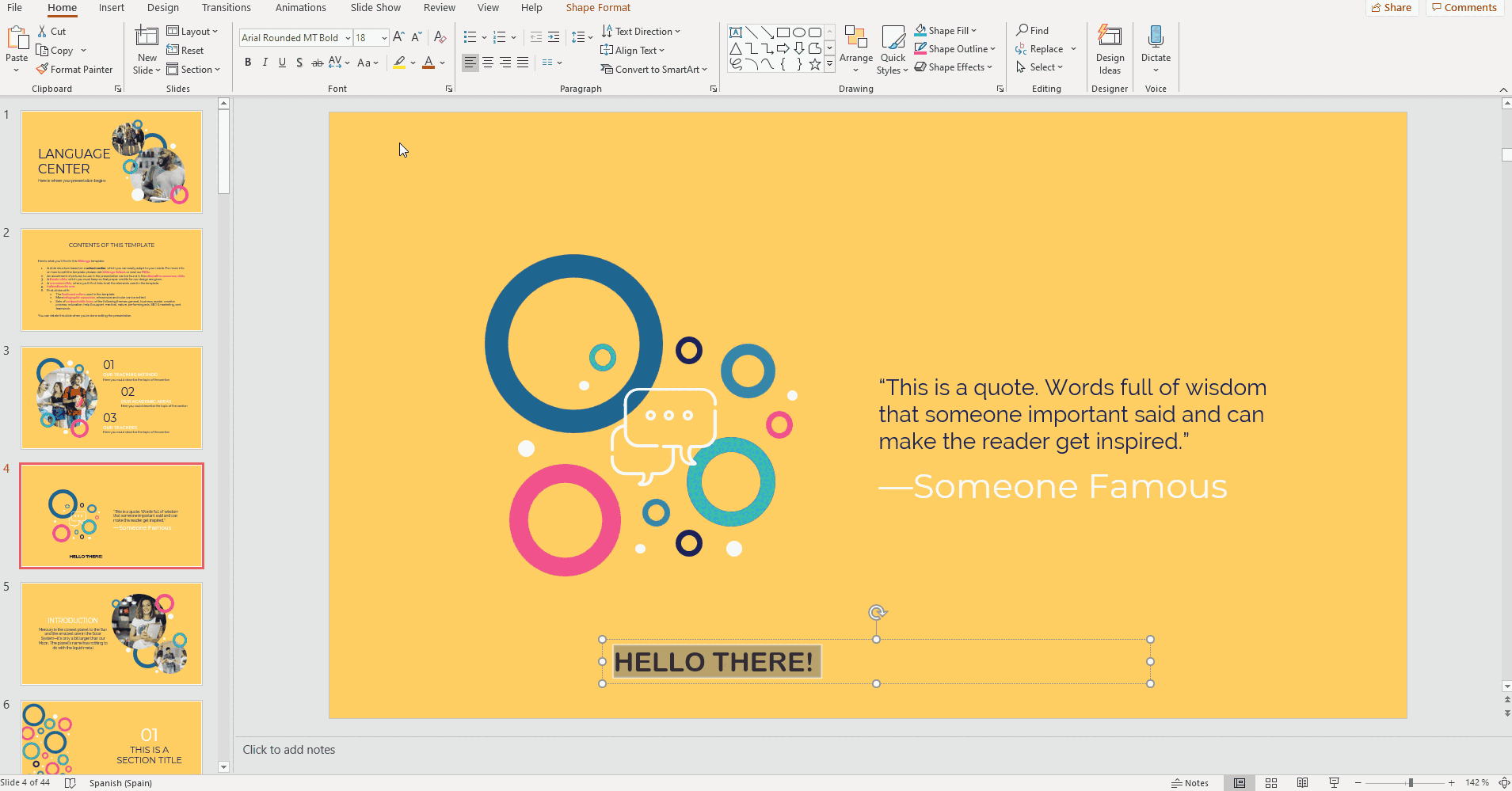Open Reading View from status bar

click(x=1302, y=783)
